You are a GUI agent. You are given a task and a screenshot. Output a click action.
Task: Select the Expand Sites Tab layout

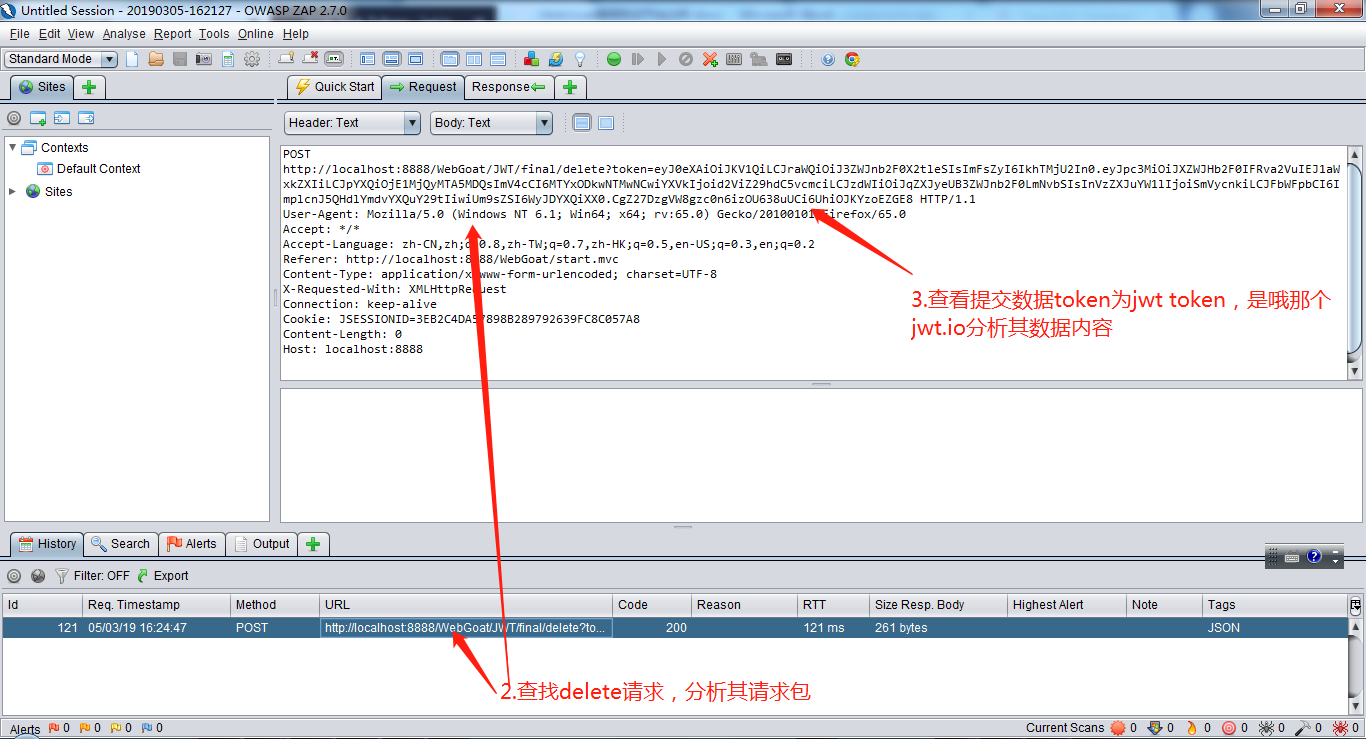[367, 59]
